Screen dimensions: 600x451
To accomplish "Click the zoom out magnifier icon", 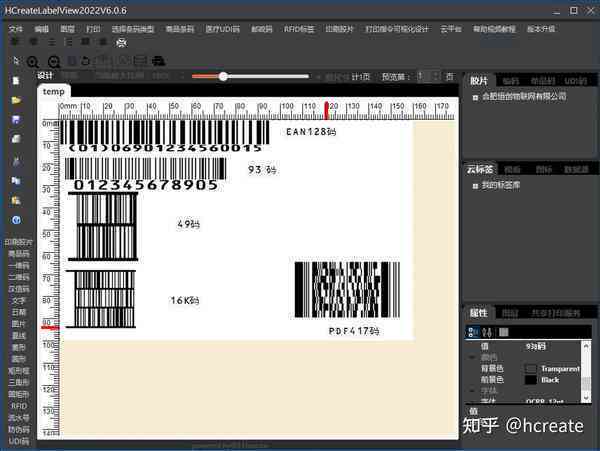I will pyautogui.click(x=54, y=61).
